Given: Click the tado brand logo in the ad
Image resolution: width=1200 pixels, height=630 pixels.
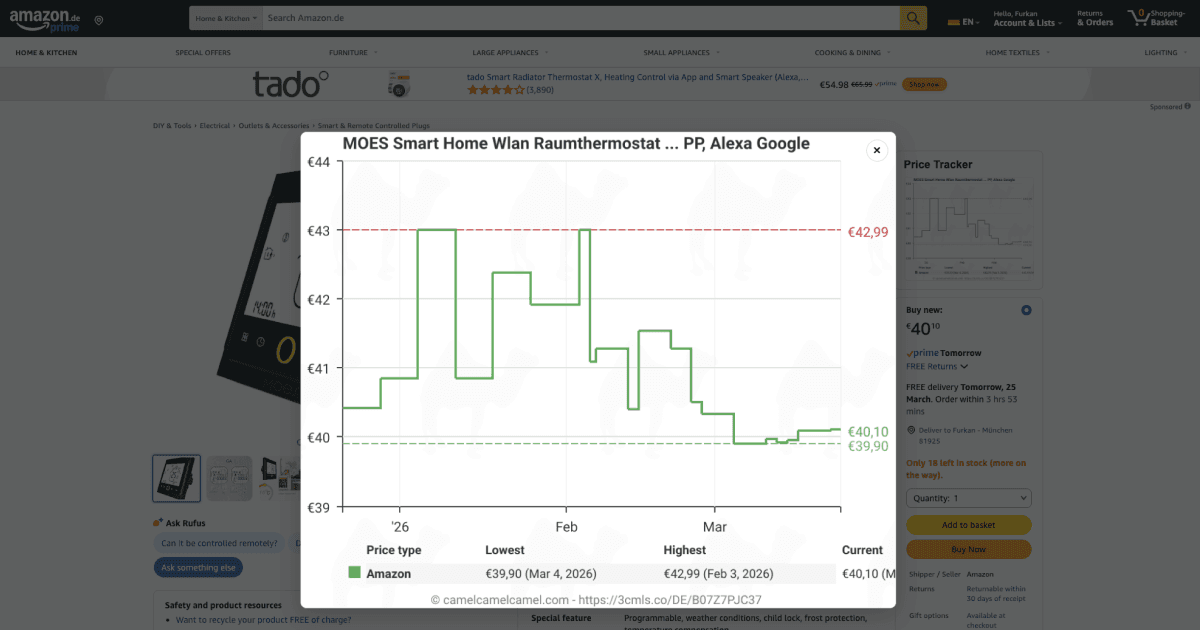Looking at the screenshot, I should [x=290, y=84].
